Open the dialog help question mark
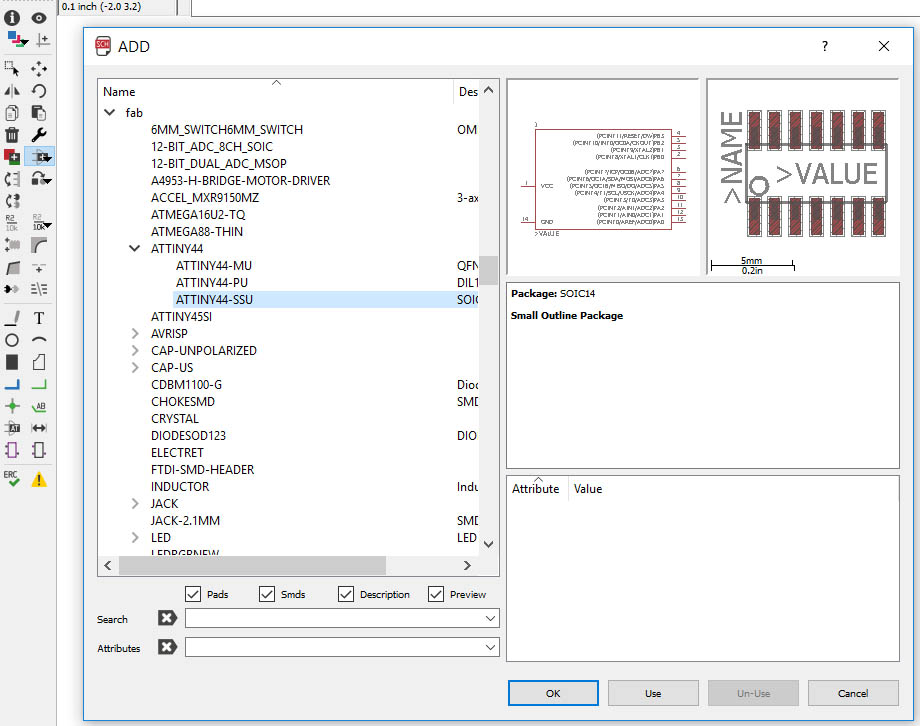Image resolution: width=920 pixels, height=726 pixels. click(x=825, y=46)
